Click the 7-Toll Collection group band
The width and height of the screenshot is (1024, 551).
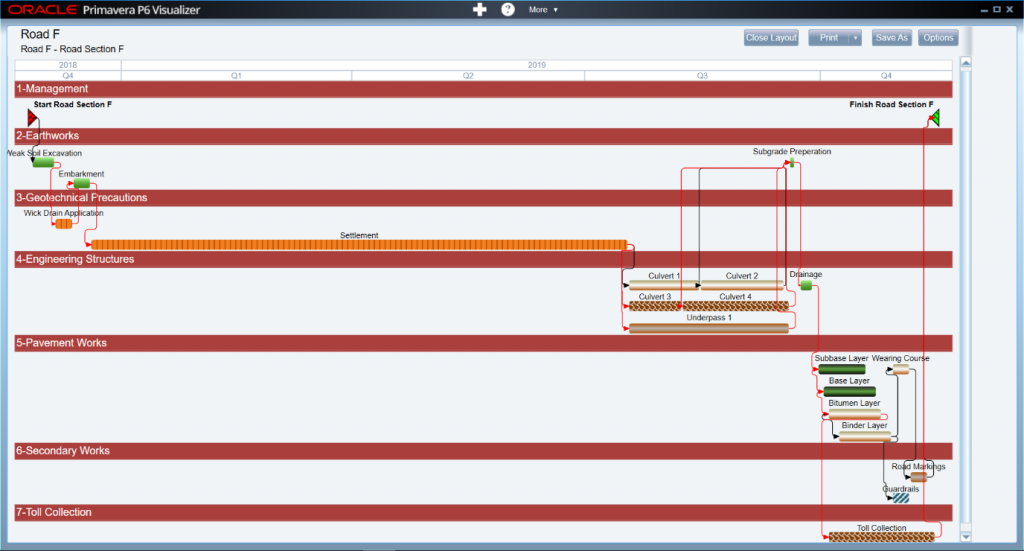click(483, 512)
